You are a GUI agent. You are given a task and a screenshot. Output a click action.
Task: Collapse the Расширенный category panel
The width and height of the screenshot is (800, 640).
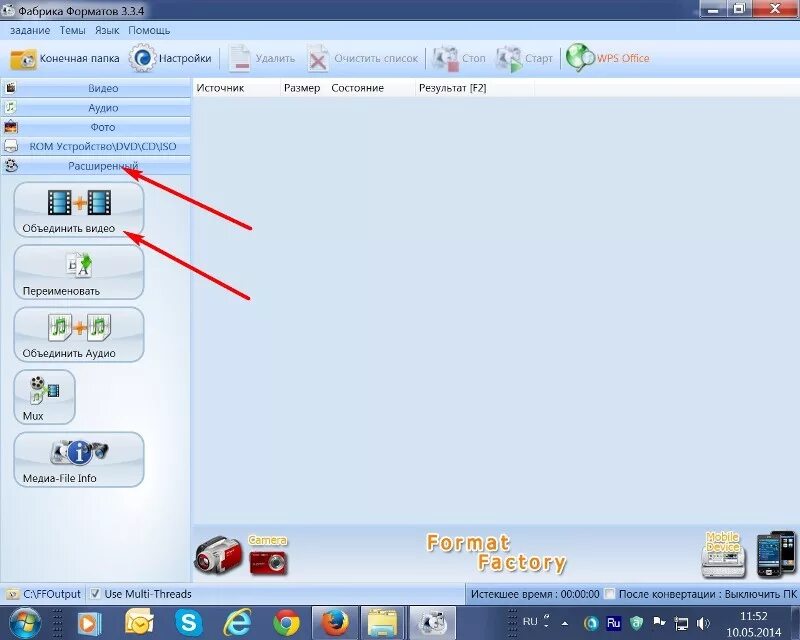point(96,166)
